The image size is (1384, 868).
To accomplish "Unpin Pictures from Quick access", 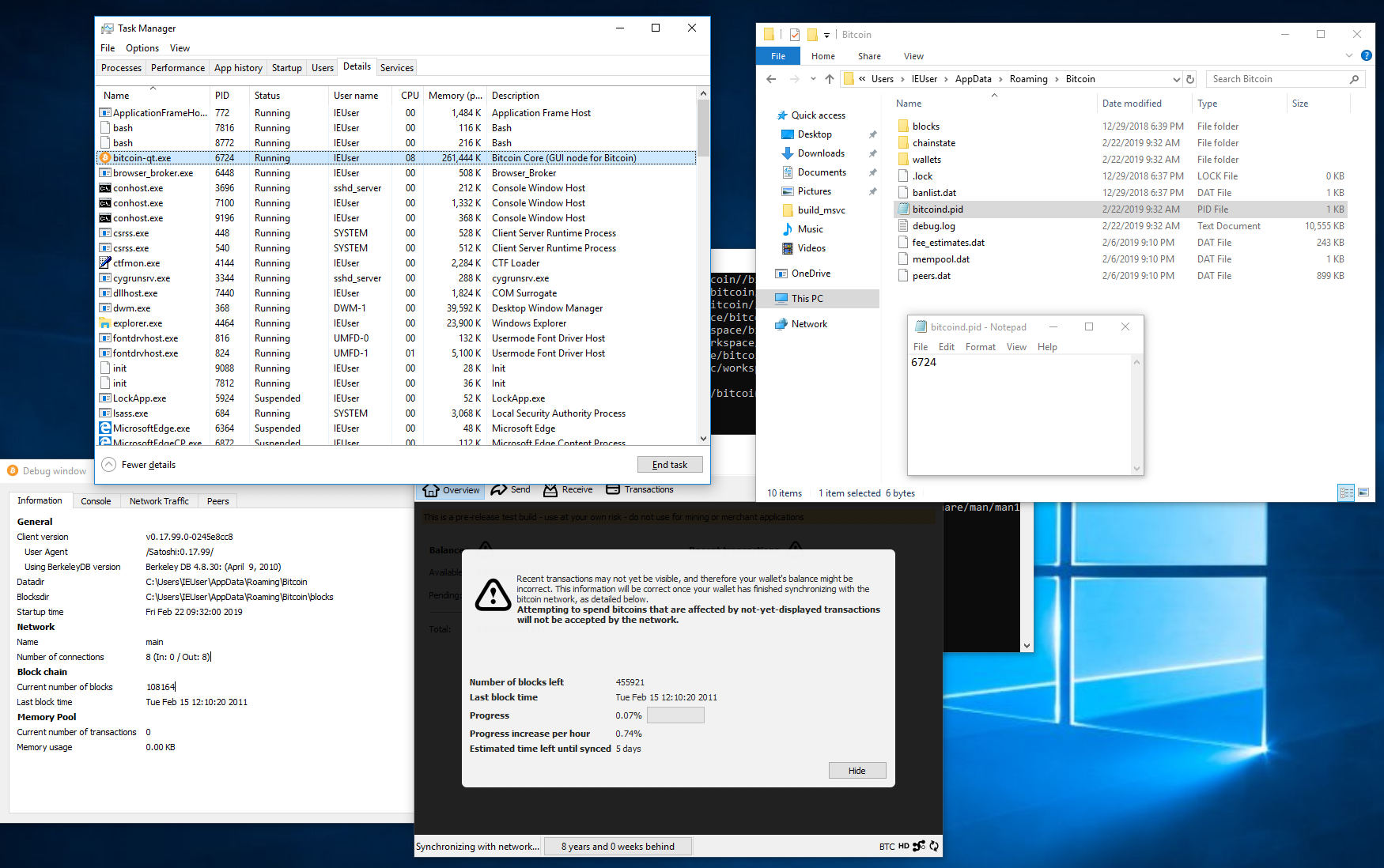I will [x=873, y=191].
